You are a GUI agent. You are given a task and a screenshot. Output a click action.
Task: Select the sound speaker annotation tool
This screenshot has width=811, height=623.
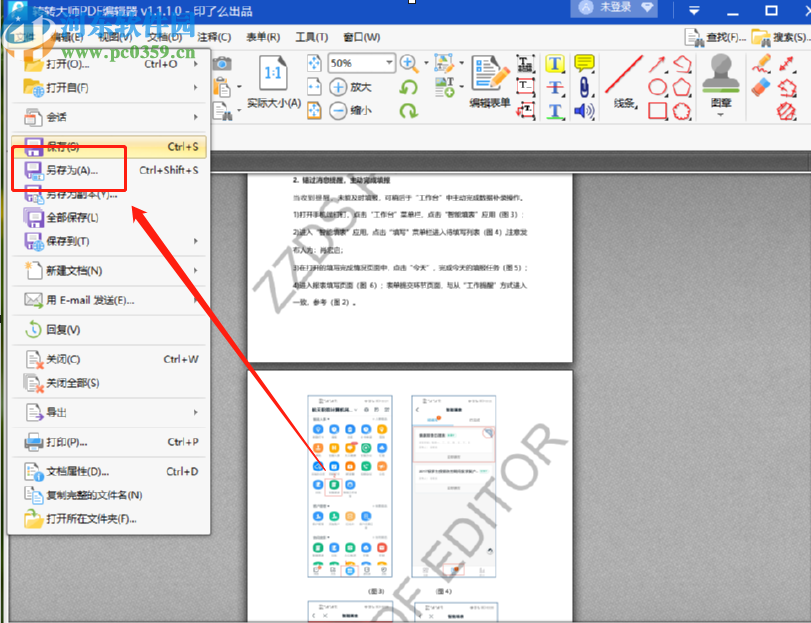click(584, 110)
